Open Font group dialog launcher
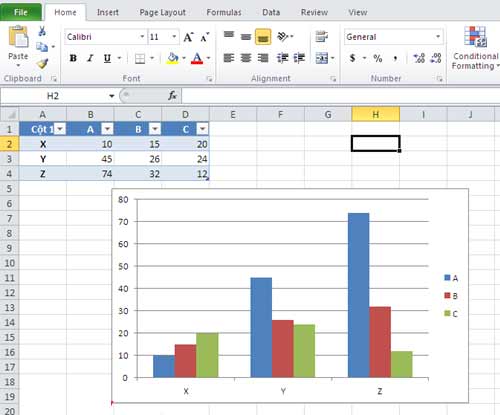The image size is (500, 415). 209,79
